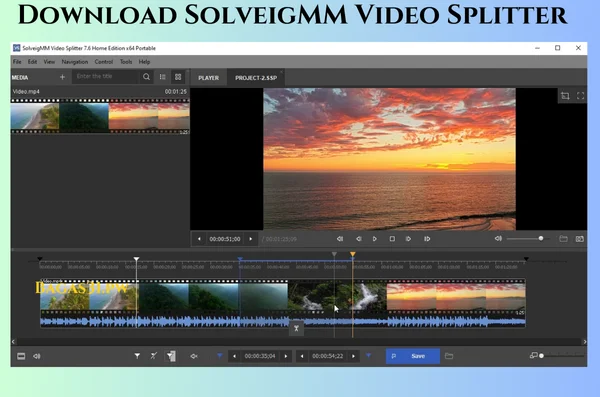Open the Control menu
600x397 pixels.
[104, 62]
